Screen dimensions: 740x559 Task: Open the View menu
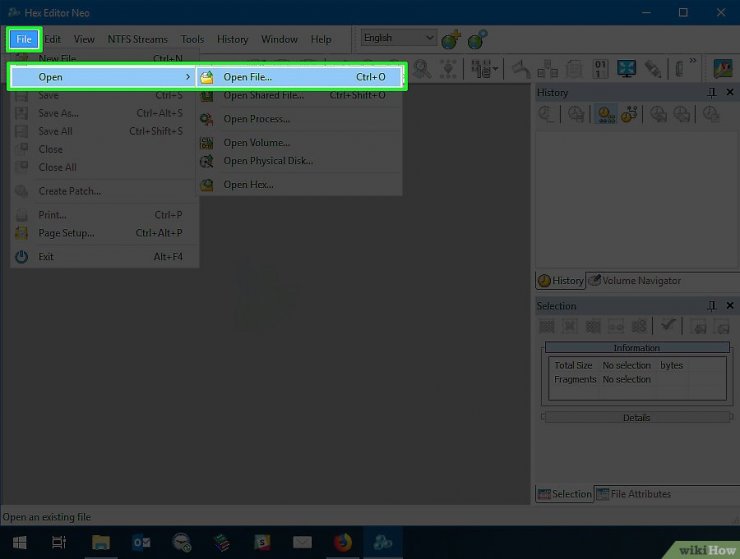[x=84, y=39]
